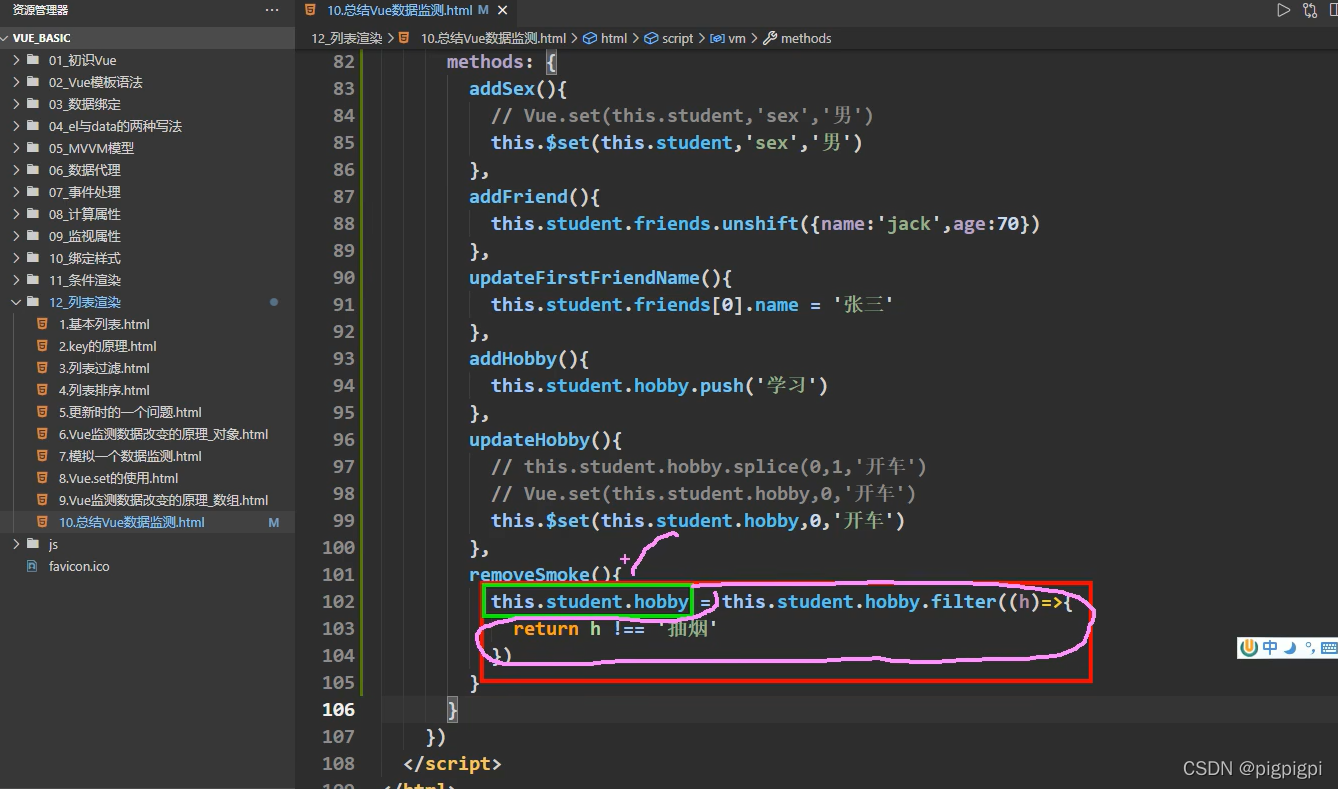Screen dimensions: 1338x789
Task: Open the explorer panel more actions menu
Action: pyautogui.click(x=272, y=10)
